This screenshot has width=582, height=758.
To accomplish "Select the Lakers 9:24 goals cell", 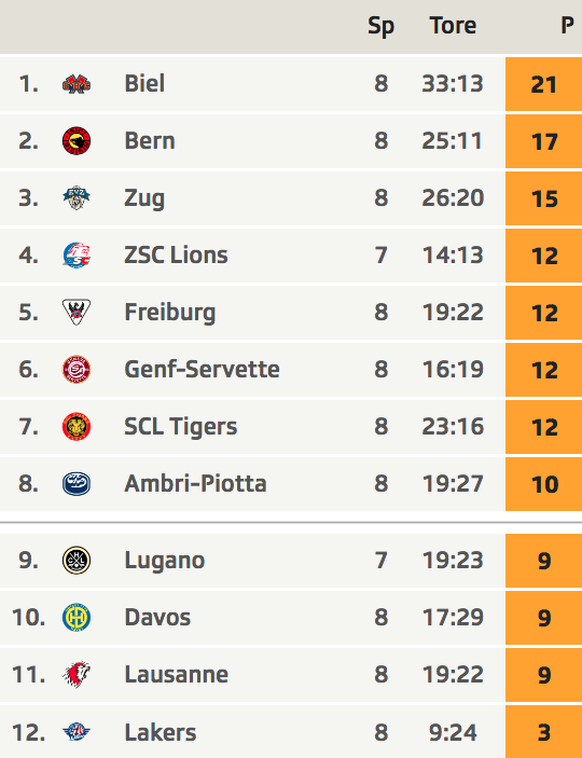I will click(x=453, y=732).
